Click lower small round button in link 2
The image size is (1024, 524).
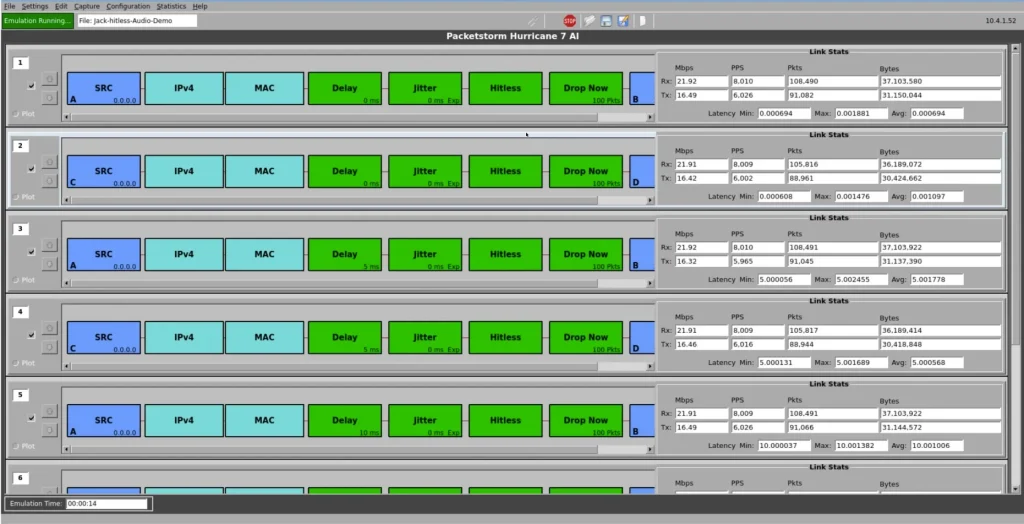[50, 181]
